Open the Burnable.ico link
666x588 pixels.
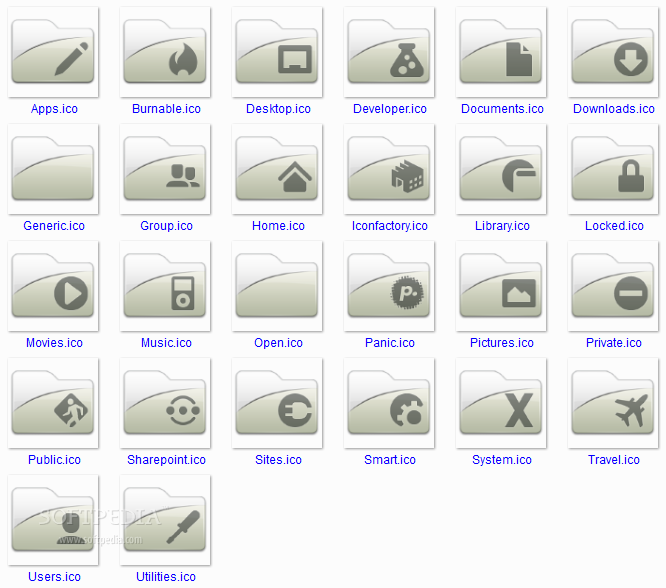[166, 109]
